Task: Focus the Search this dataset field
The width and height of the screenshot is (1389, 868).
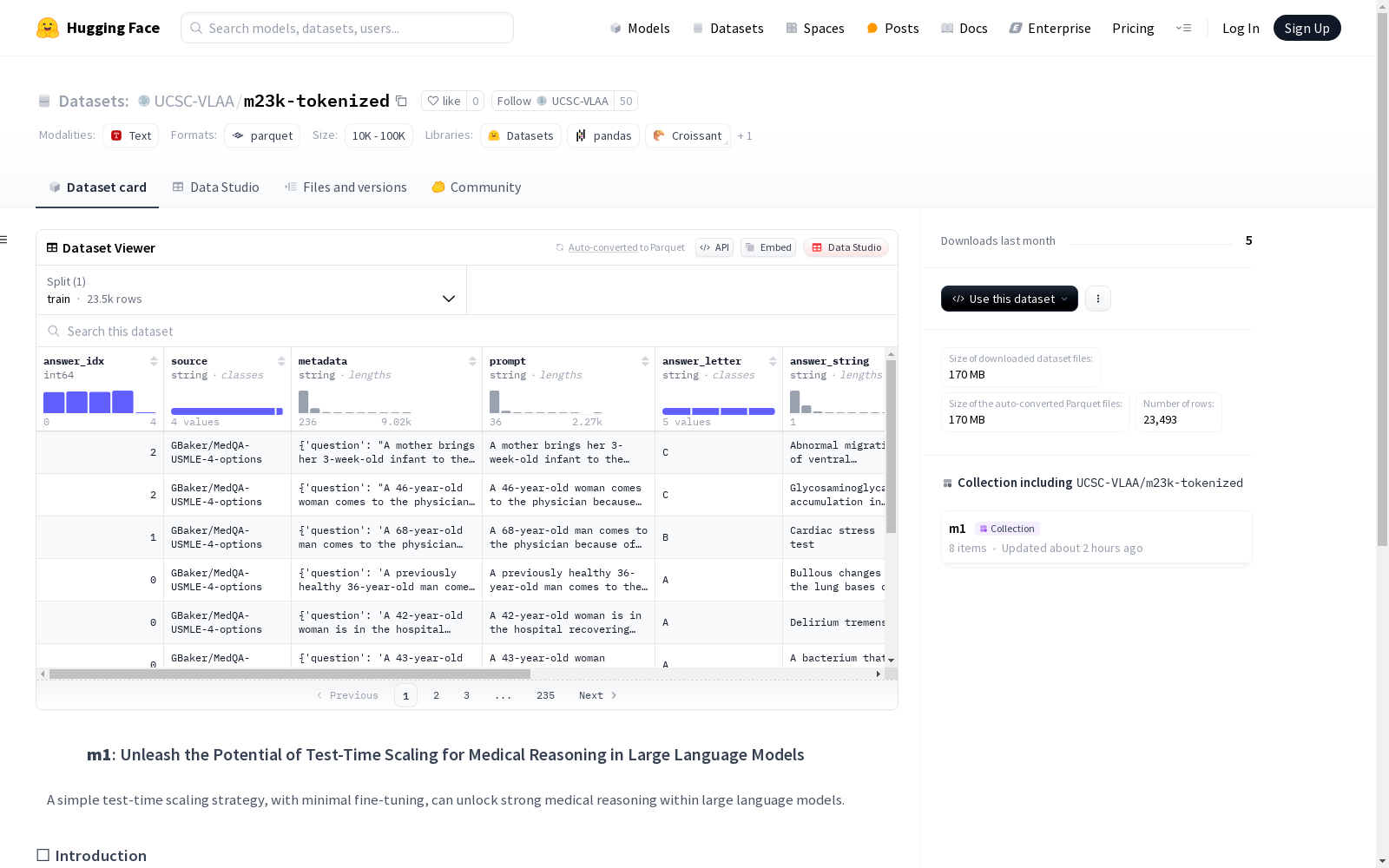Action: [x=467, y=332]
